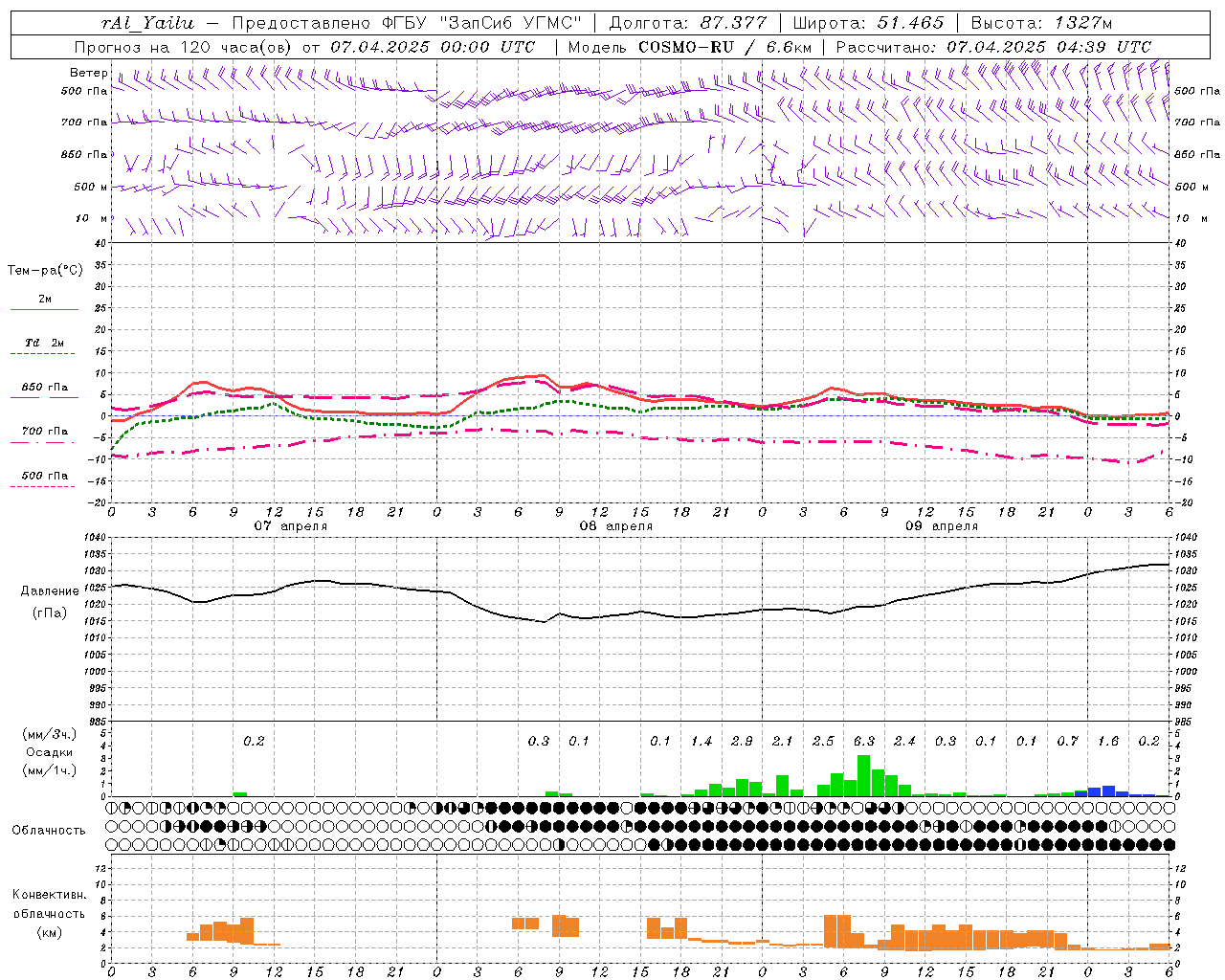Select the longitude value Долгота: 87.377
1225x980 pixels.
687,23
